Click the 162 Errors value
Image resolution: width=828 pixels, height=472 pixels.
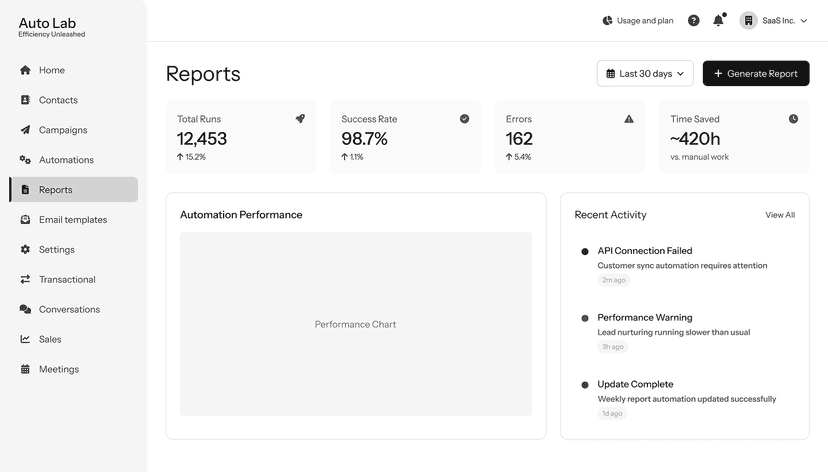click(519, 139)
